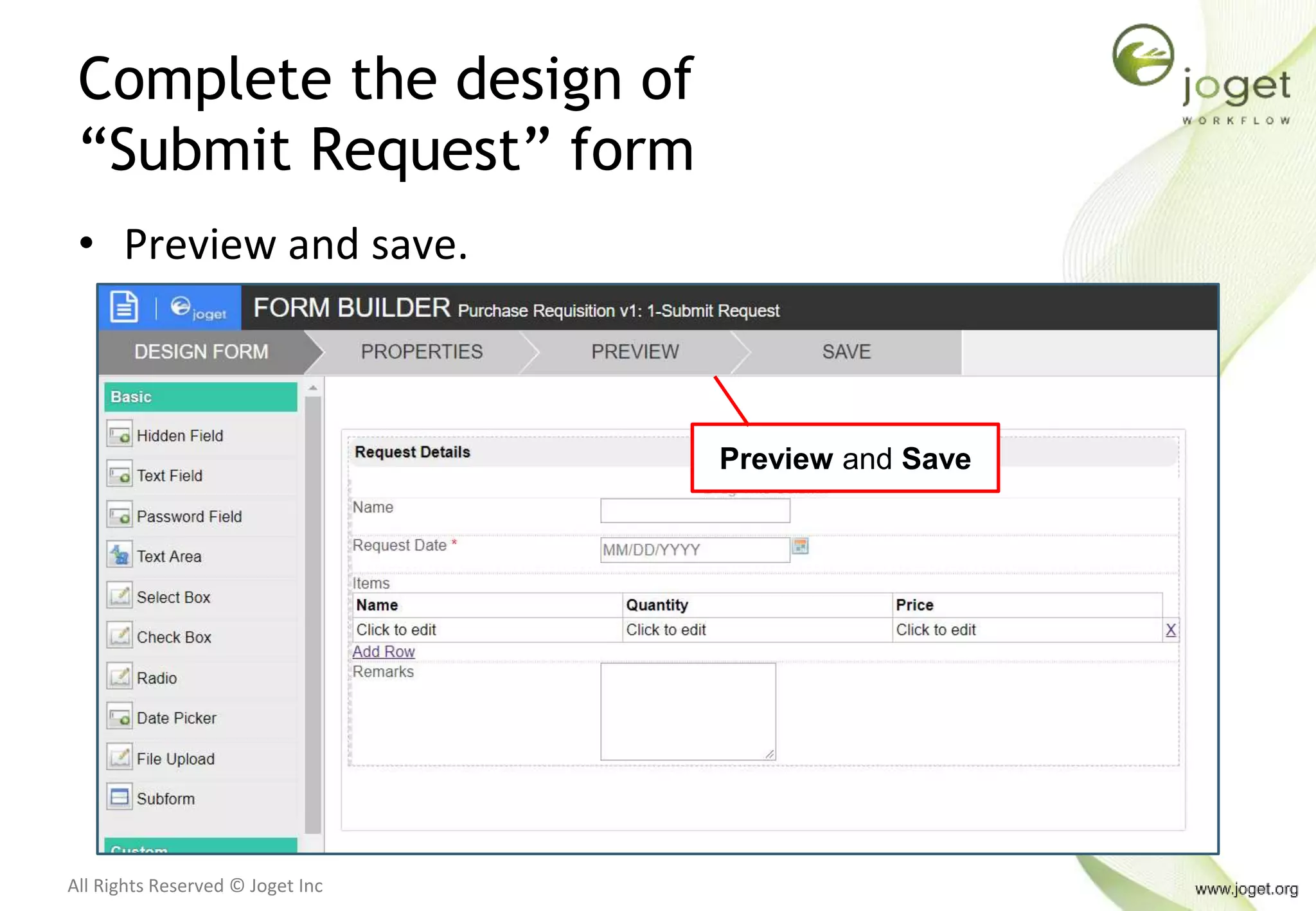This screenshot has width=1316, height=911.
Task: Click the form document icon in header
Action: pyautogui.click(x=124, y=306)
